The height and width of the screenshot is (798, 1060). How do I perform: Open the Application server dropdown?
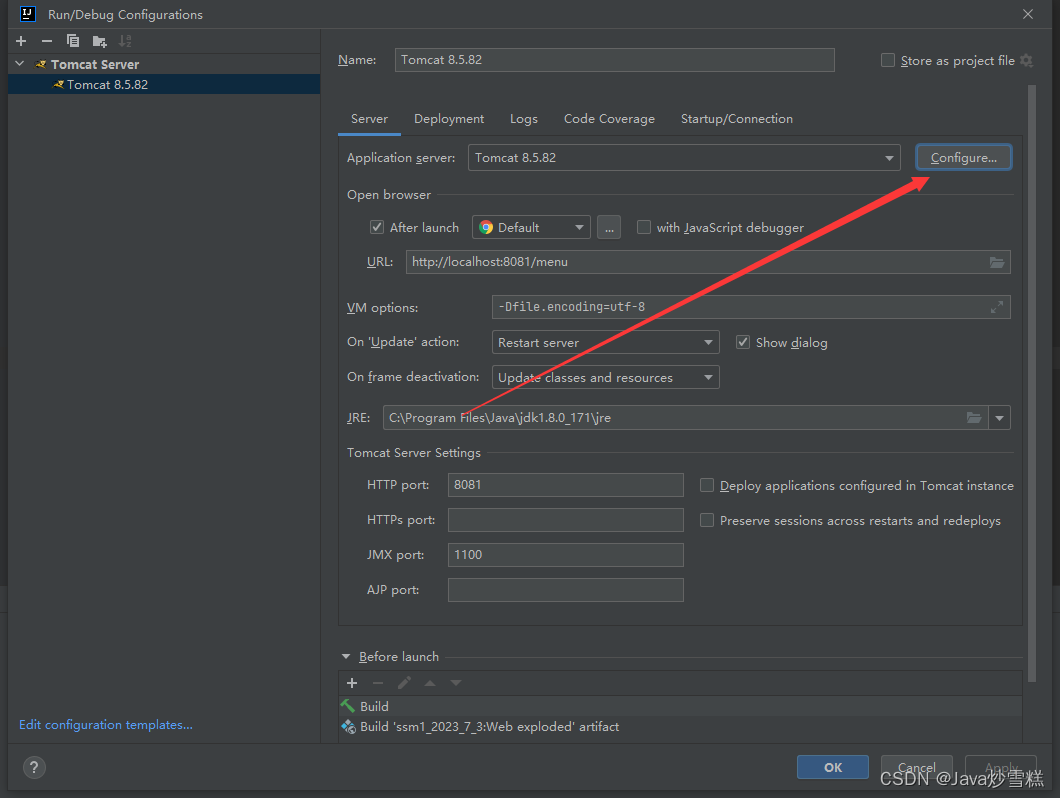(x=684, y=158)
